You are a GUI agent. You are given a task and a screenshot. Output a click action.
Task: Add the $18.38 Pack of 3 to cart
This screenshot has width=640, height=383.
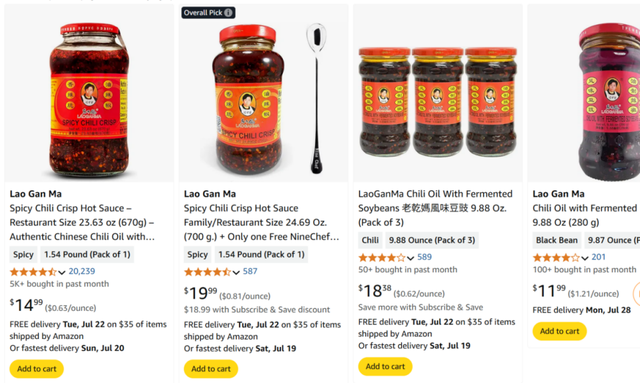click(x=385, y=366)
